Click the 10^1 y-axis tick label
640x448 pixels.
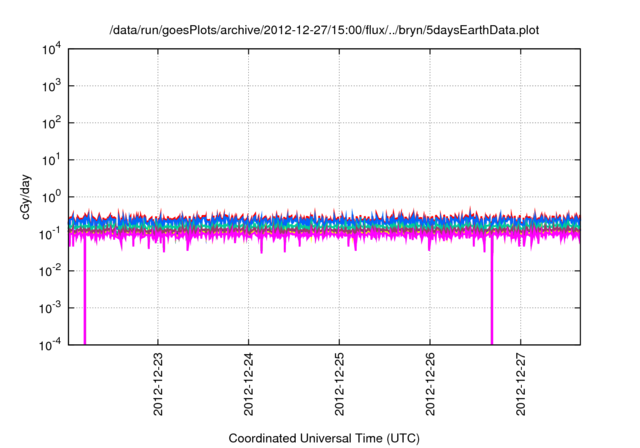pos(52,160)
